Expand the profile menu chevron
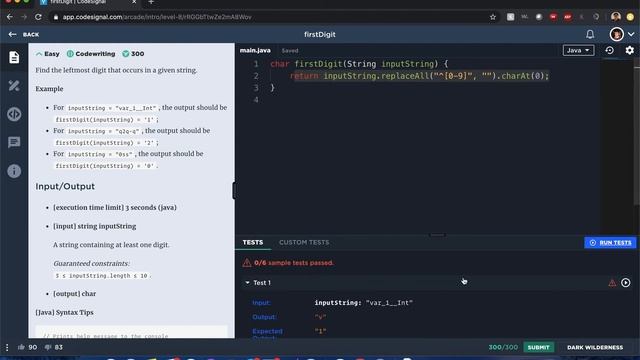640x360 pixels. click(x=631, y=34)
